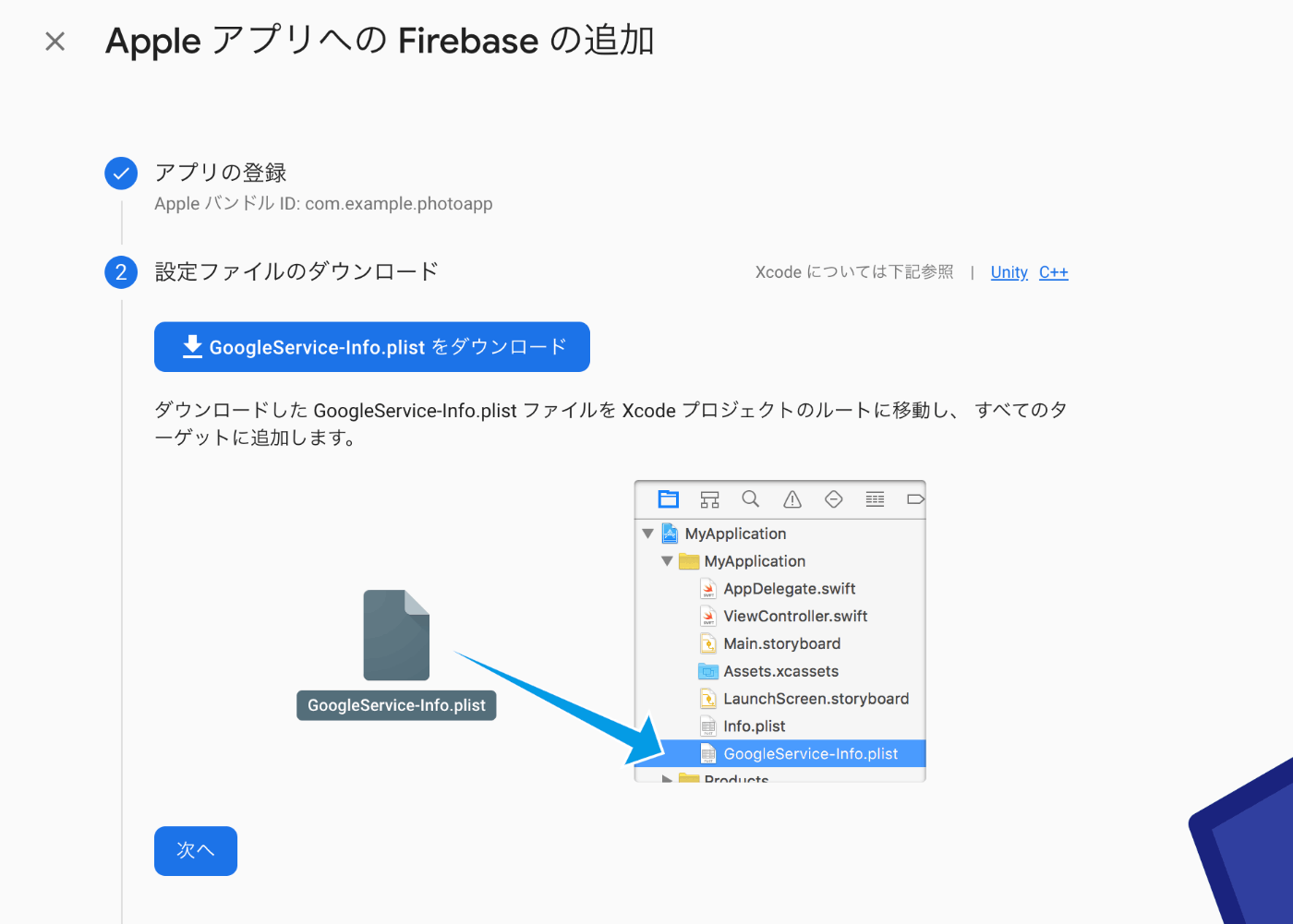Click the Main.storyboard file icon

pyautogui.click(x=708, y=644)
